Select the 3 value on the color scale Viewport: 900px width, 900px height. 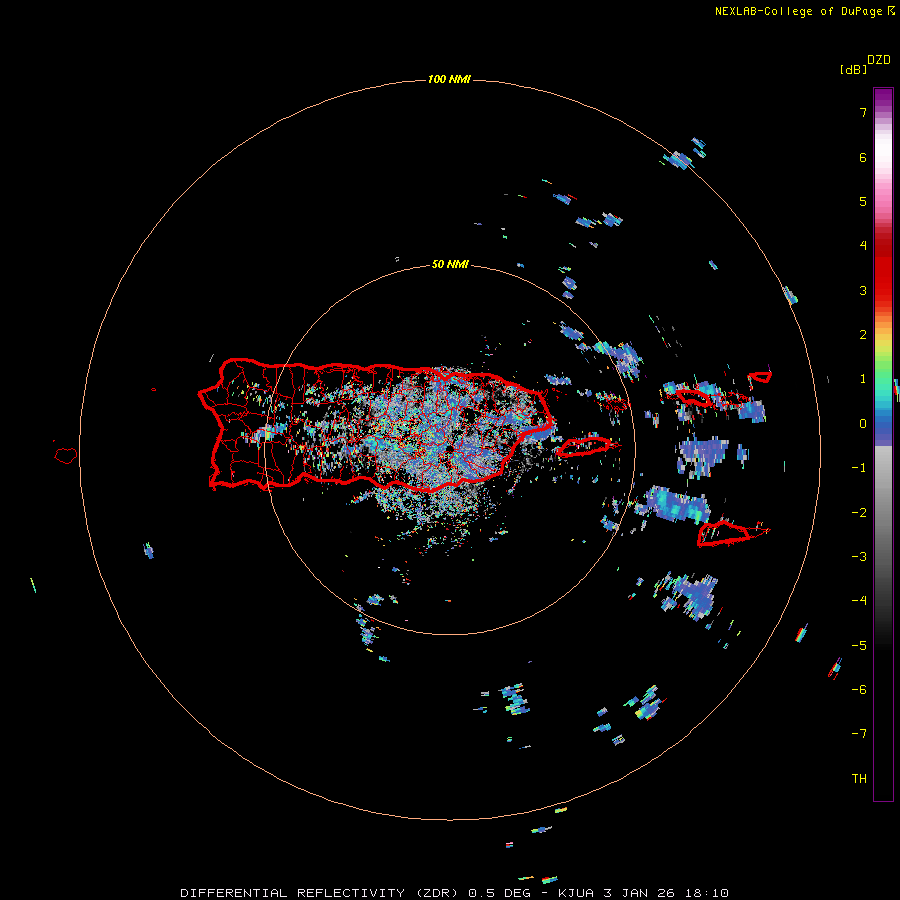pos(863,290)
